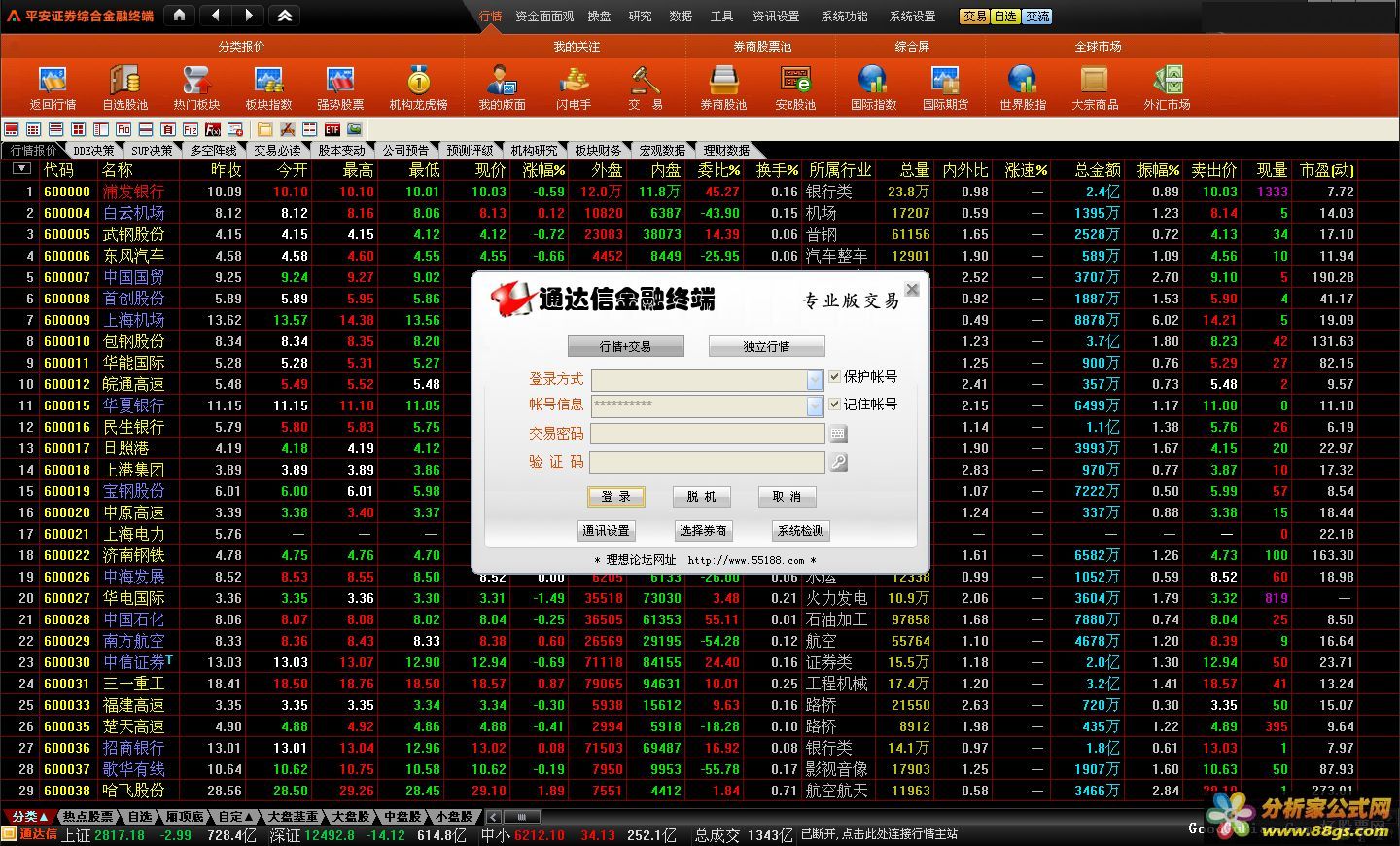Click the key icon beside 验证码
1400x846 pixels.
coord(838,462)
